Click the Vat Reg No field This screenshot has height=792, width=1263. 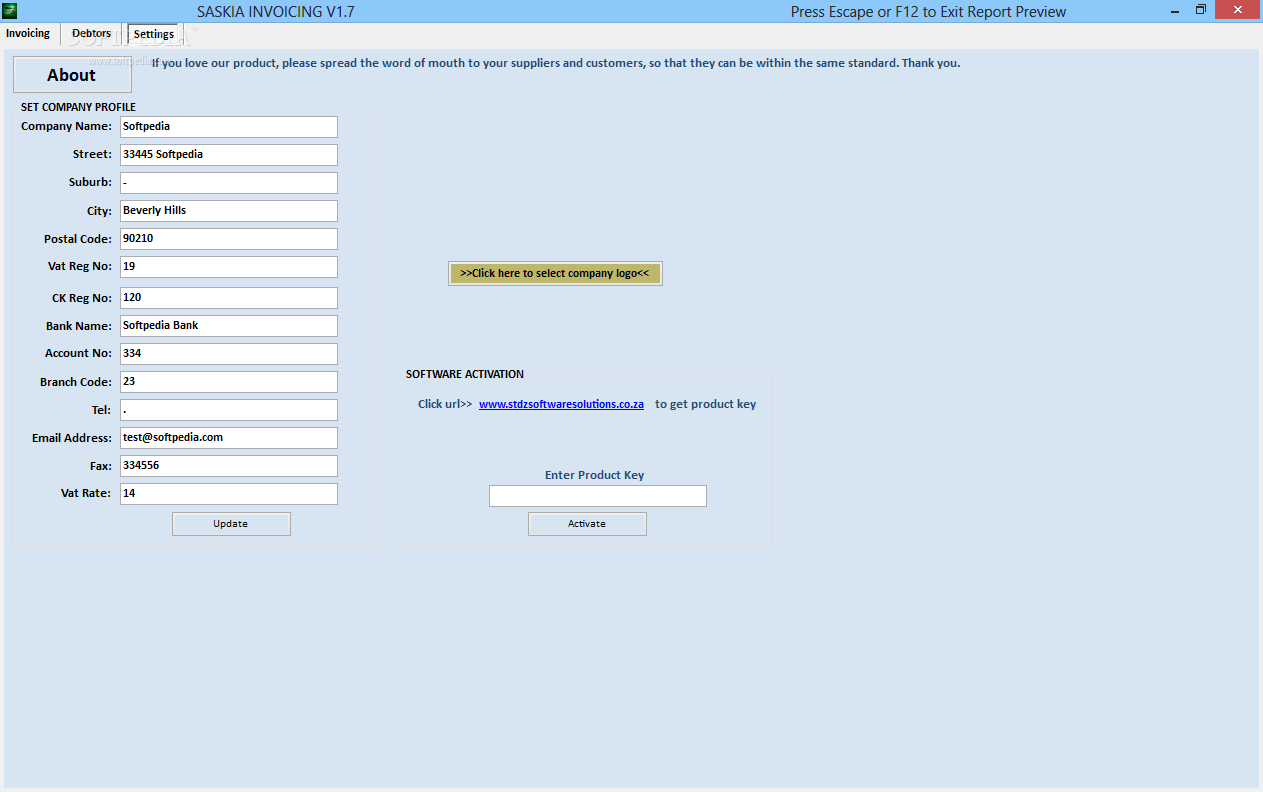[x=229, y=267]
